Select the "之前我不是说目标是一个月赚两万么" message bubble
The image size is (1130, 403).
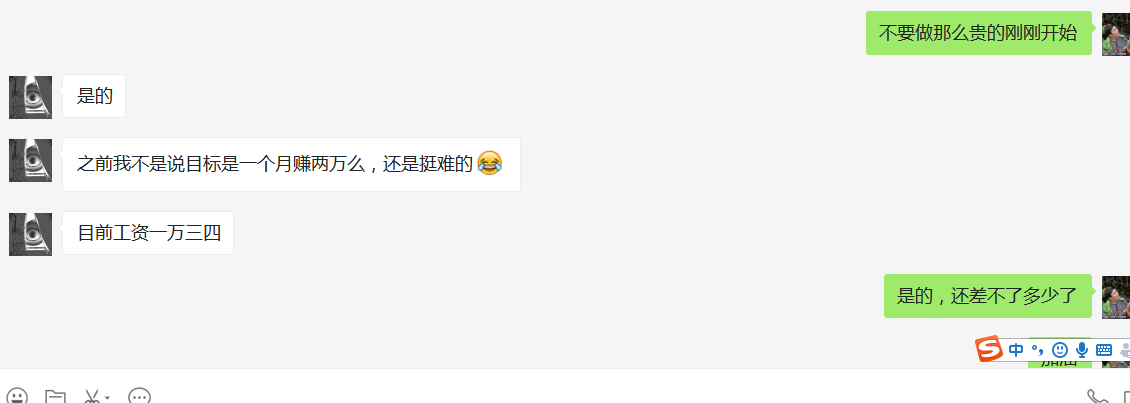291,164
